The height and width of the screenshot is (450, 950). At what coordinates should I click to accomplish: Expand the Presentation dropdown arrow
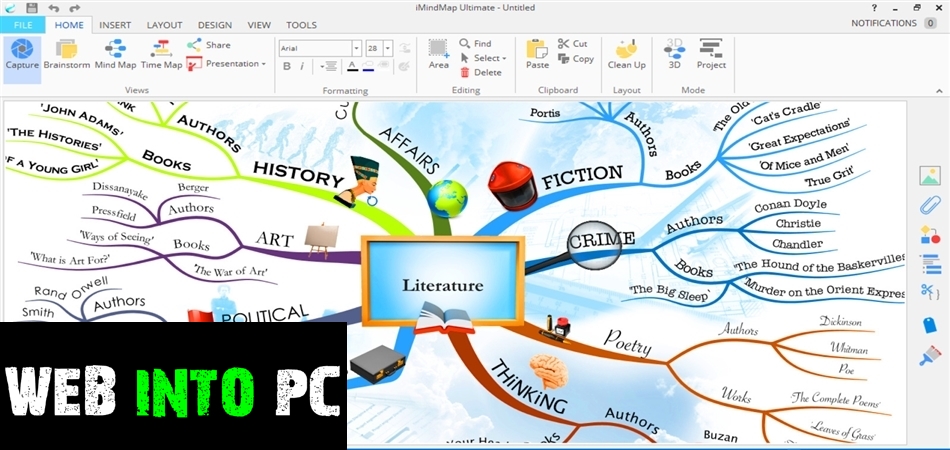264,64
